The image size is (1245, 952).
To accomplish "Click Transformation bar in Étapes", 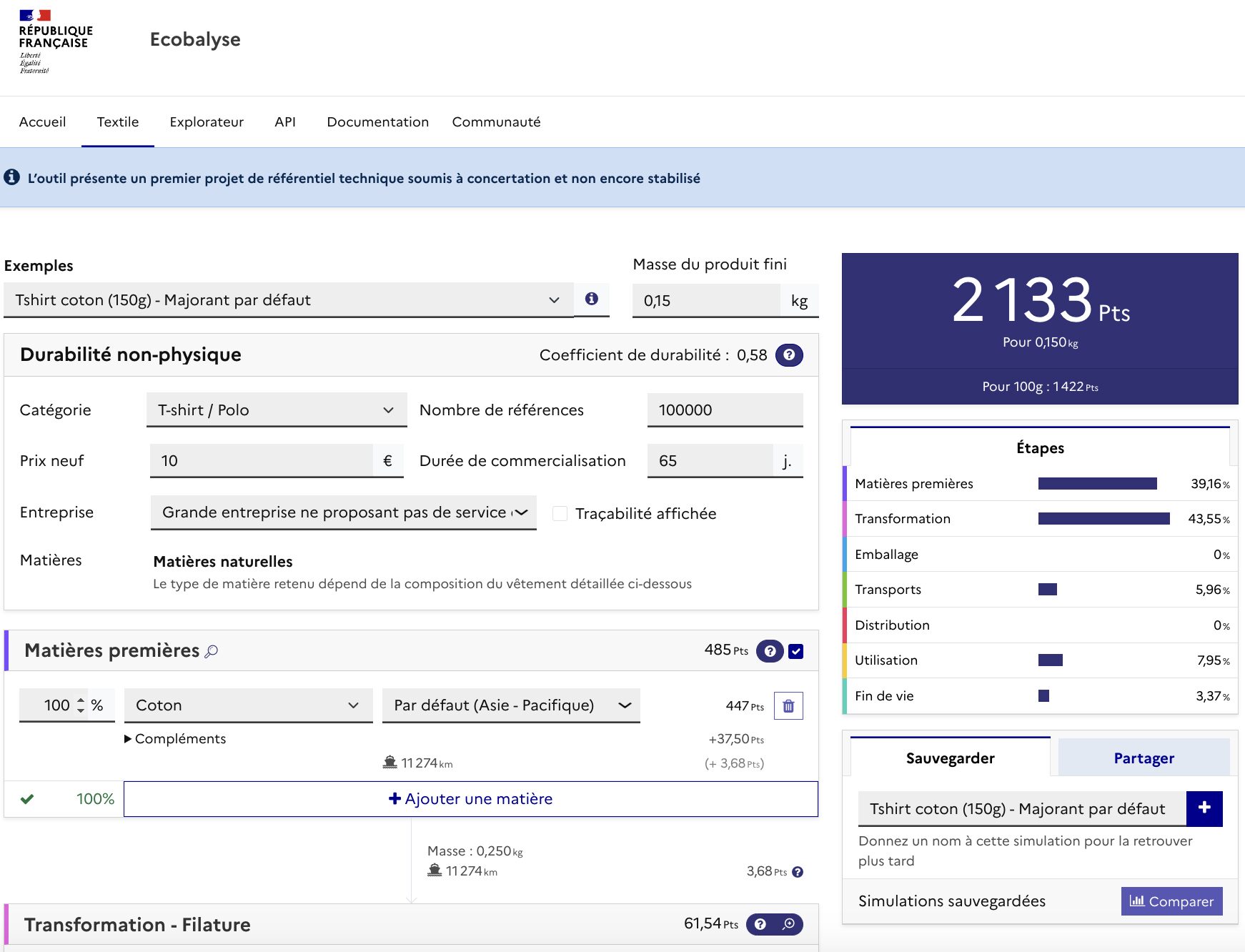I will pos(1103,519).
